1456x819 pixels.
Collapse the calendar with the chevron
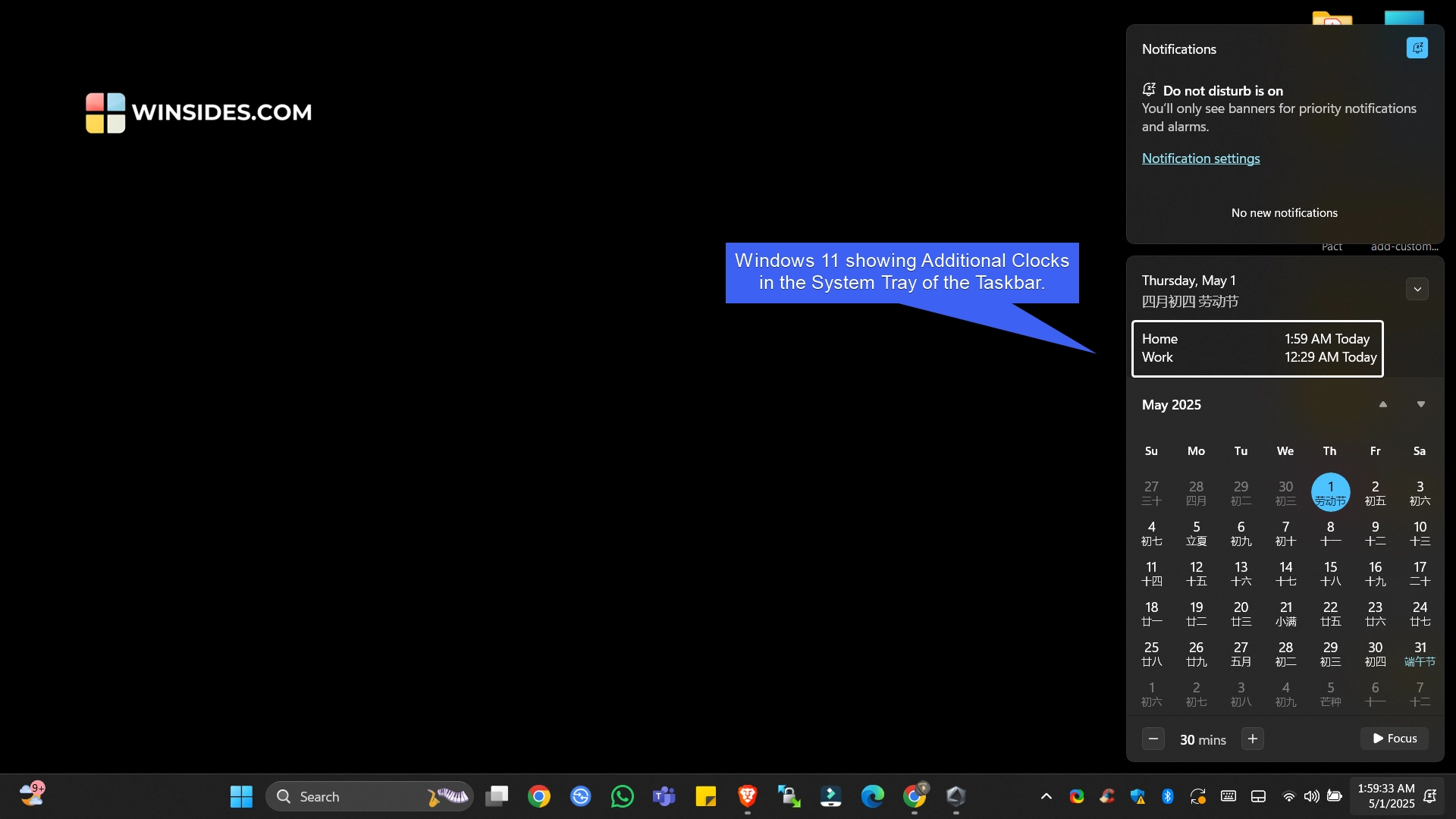pos(1417,289)
